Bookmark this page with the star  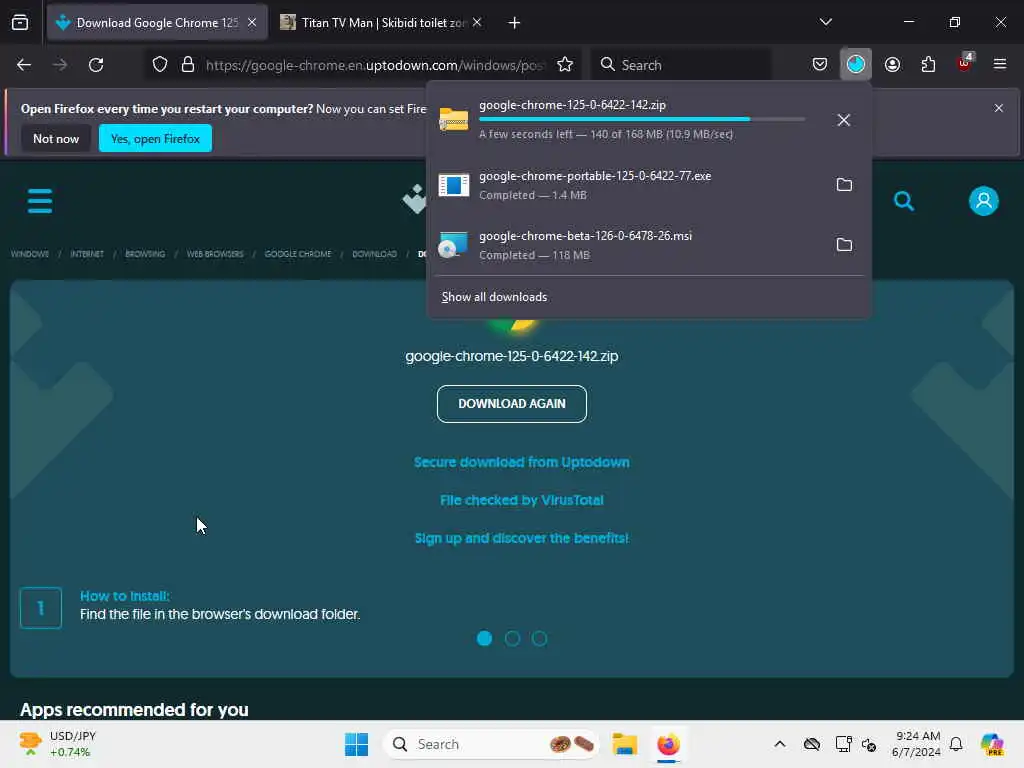click(x=565, y=65)
